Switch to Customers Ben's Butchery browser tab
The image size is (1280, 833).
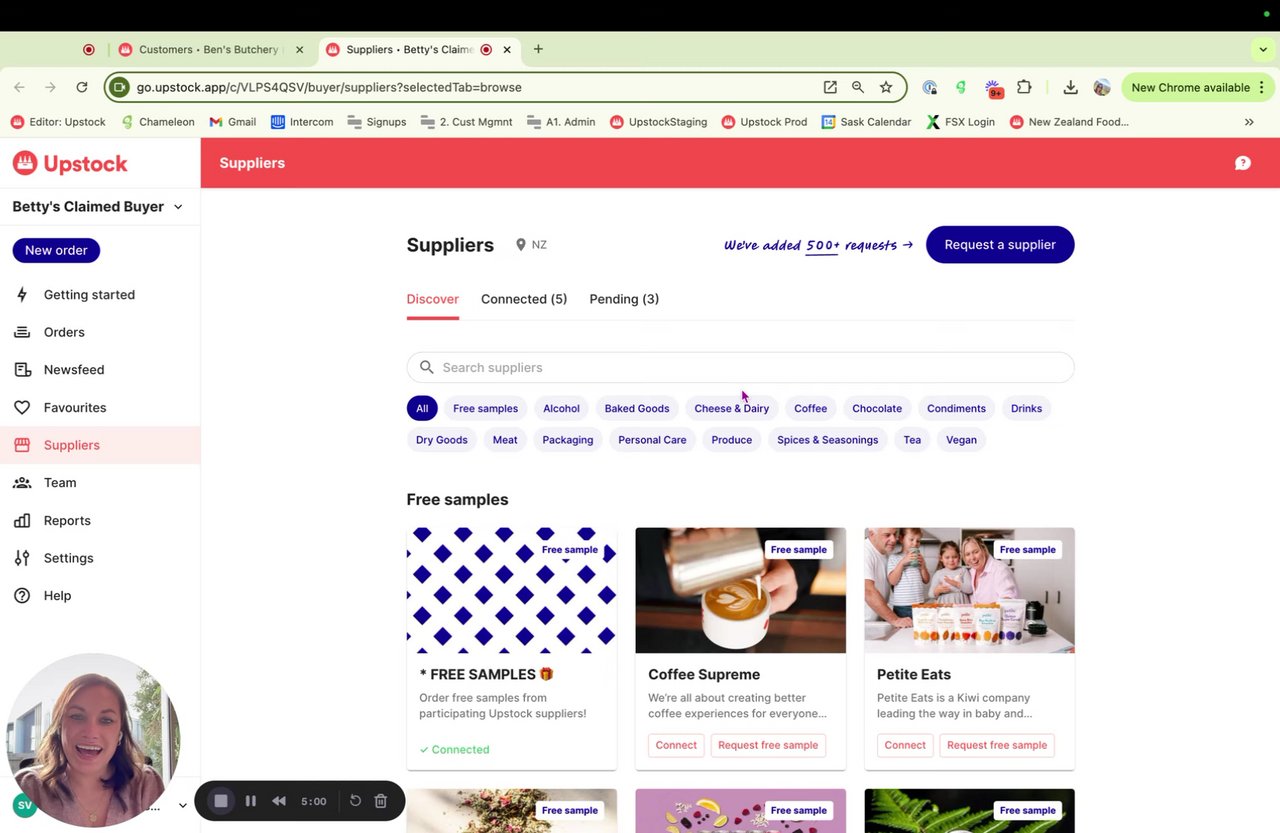point(211,49)
